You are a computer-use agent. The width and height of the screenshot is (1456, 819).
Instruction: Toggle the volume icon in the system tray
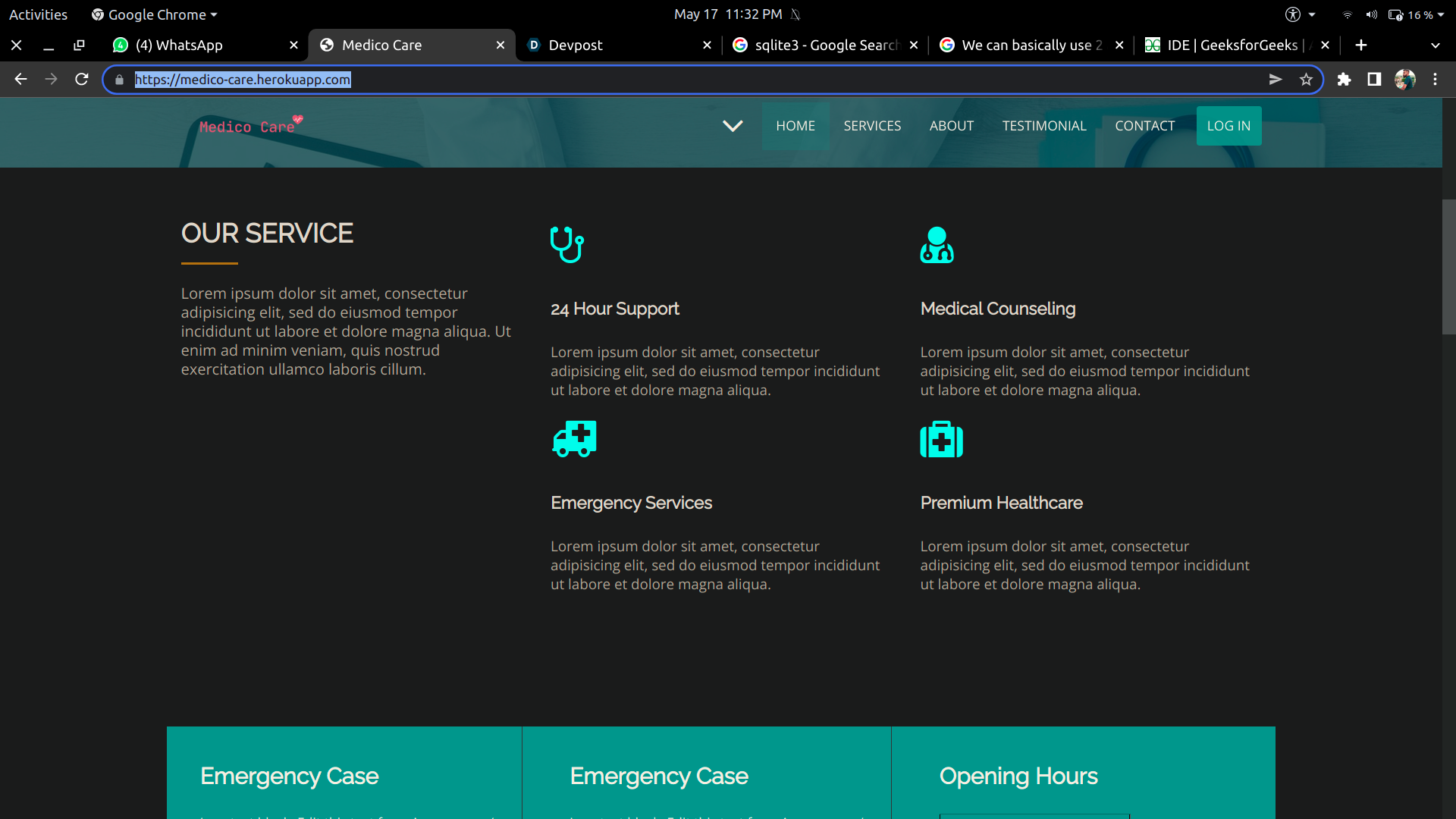(1373, 14)
